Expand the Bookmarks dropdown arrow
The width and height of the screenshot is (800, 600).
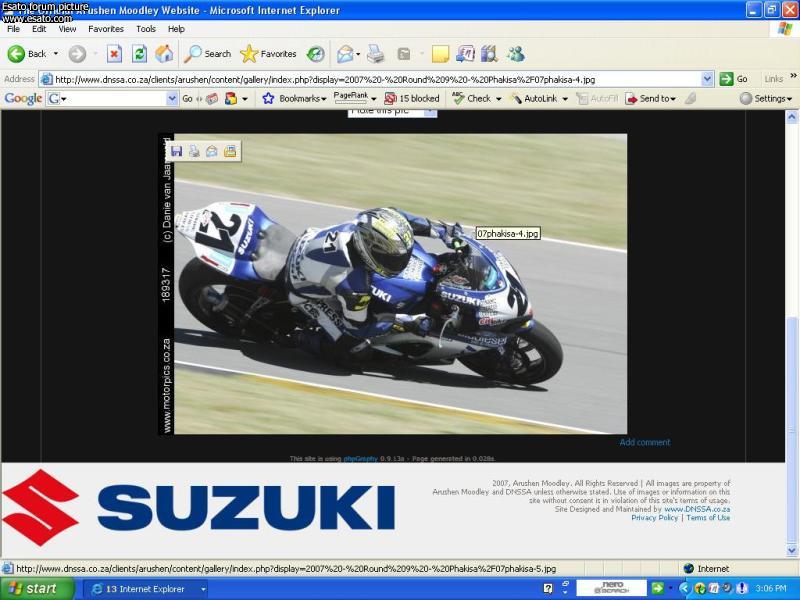(x=324, y=99)
